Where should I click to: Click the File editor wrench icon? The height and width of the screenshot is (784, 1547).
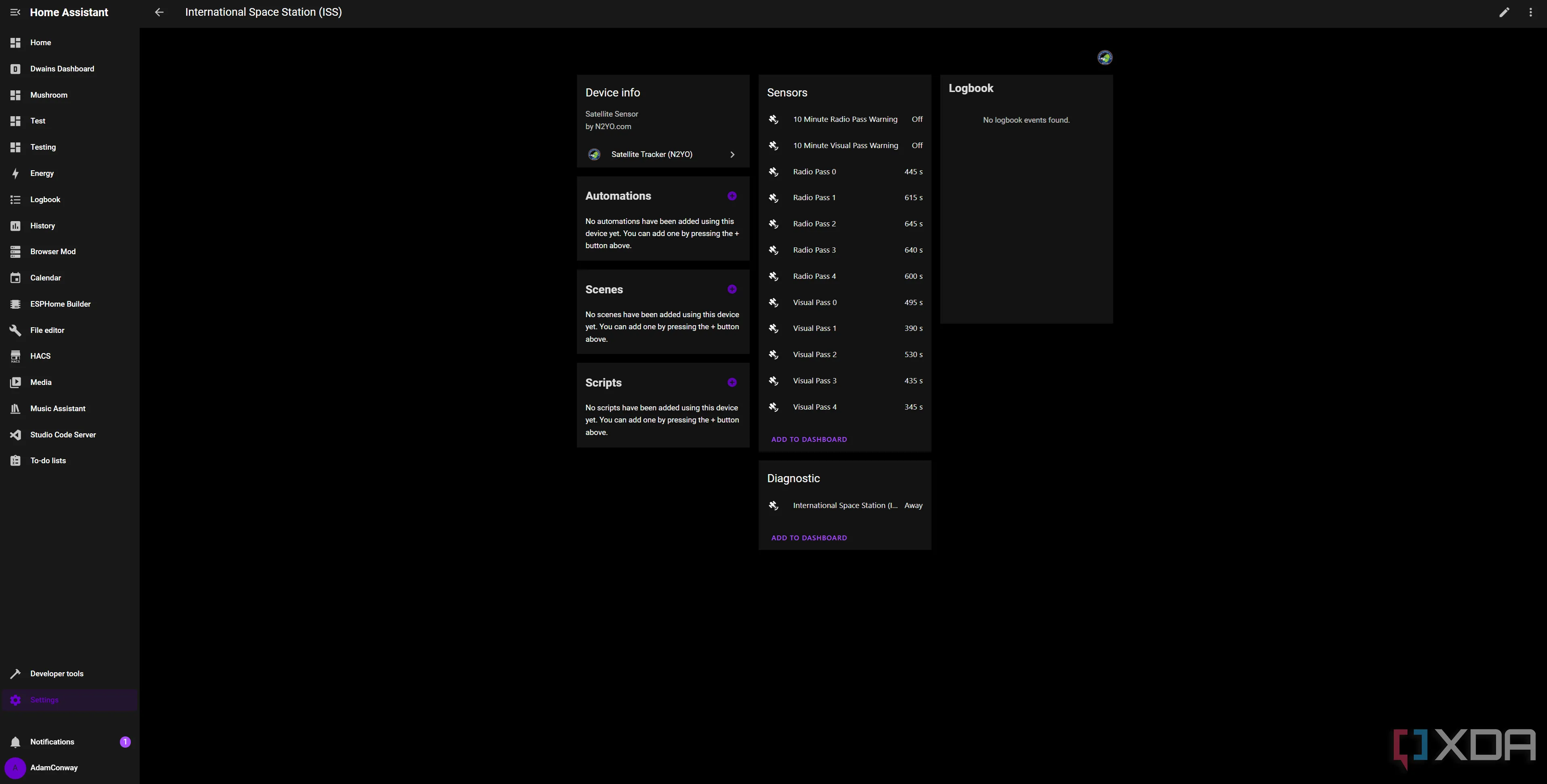16,330
